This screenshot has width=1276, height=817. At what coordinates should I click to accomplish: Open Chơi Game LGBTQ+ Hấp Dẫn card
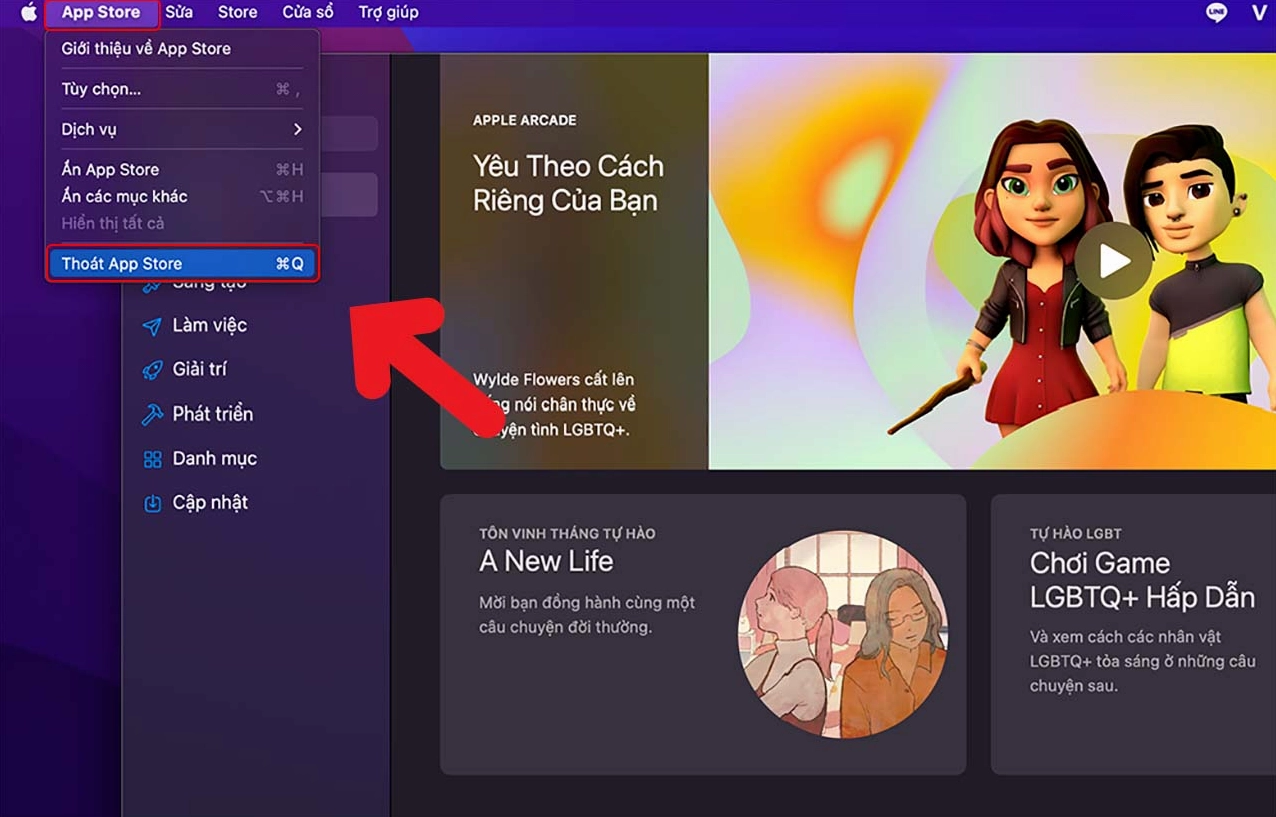(1133, 634)
